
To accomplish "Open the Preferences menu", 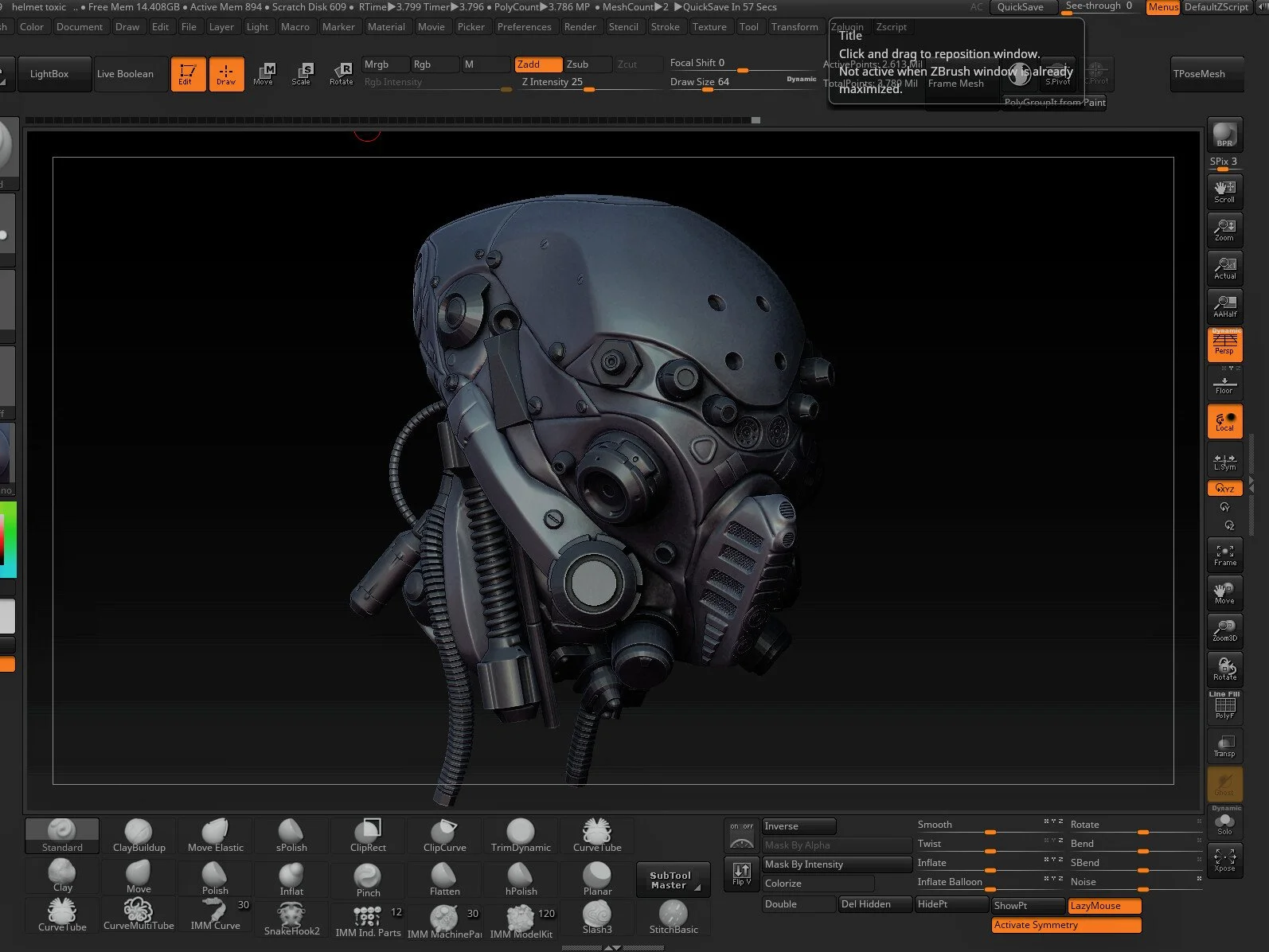I will click(524, 26).
